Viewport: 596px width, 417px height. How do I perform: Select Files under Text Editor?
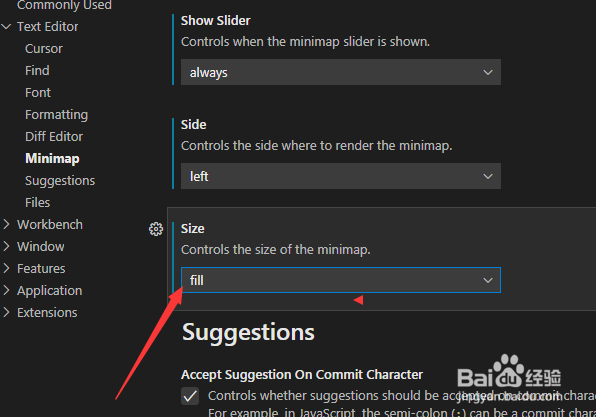38,203
